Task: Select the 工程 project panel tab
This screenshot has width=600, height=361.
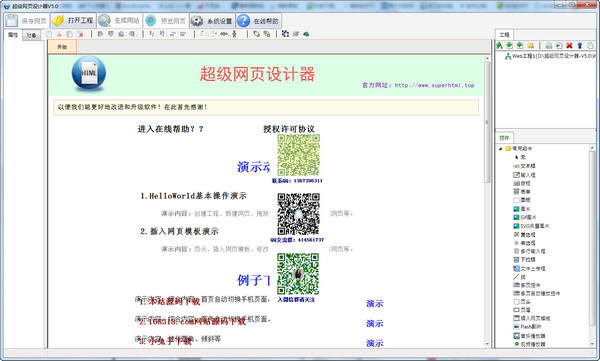Action: coord(504,34)
